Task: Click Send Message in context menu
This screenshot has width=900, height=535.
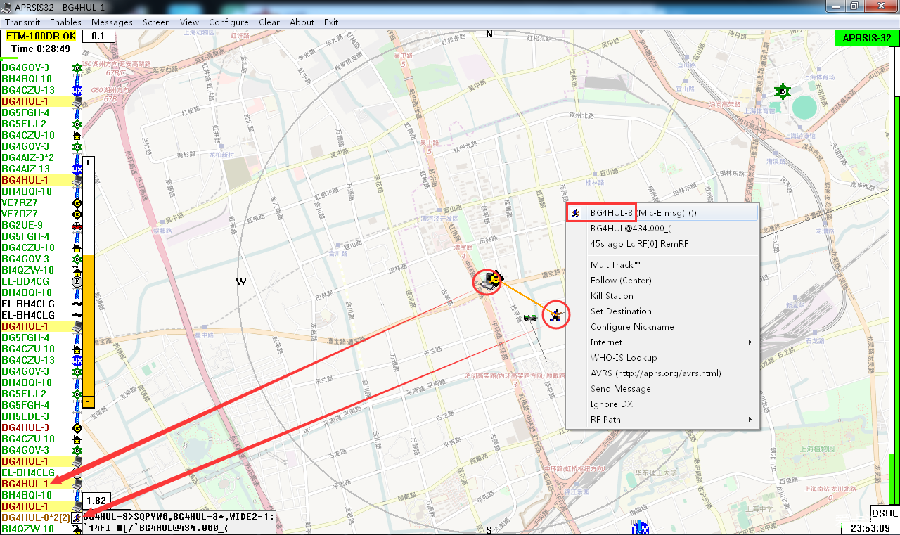Action: (619, 388)
